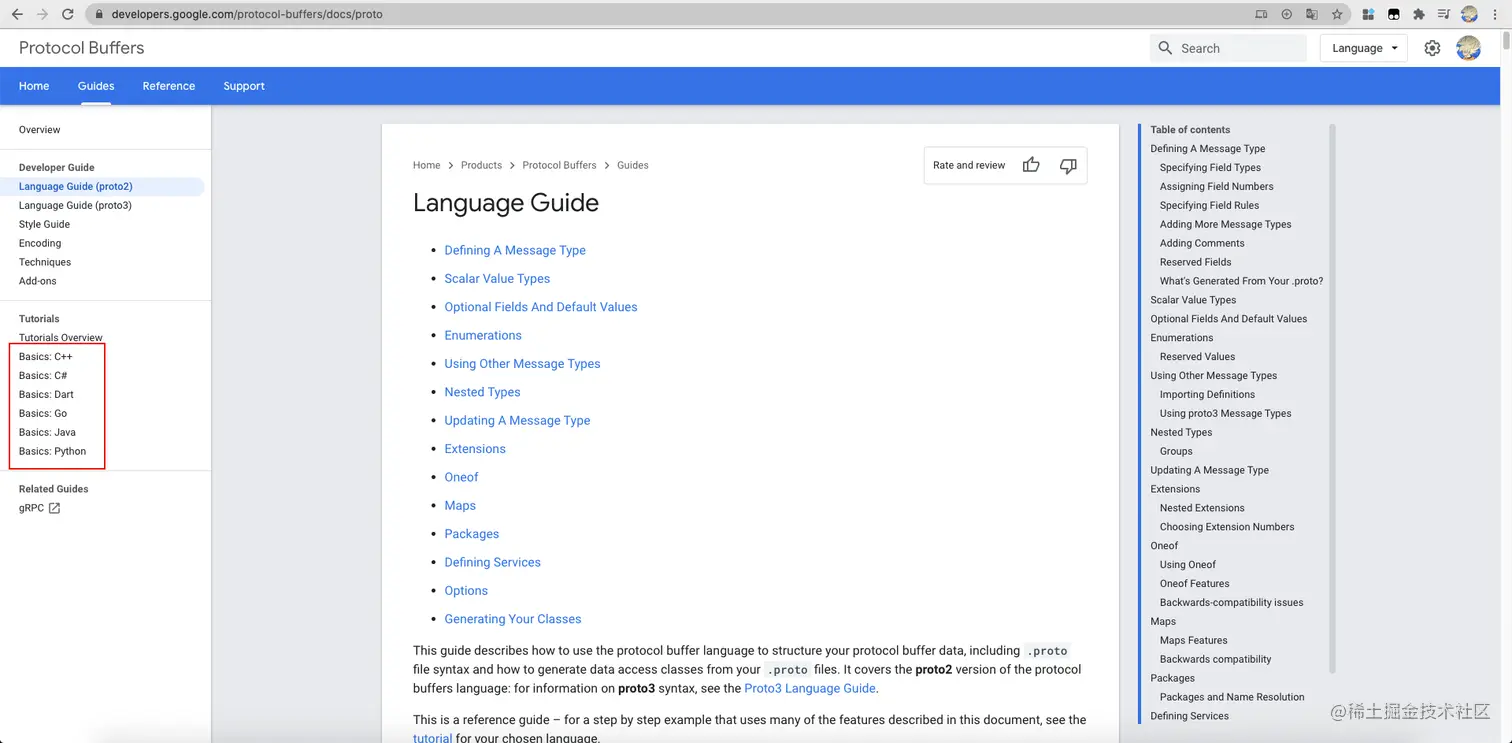This screenshot has height=743, width=1512.
Task: Open Basics: C++ tutorial
Action: [46, 357]
